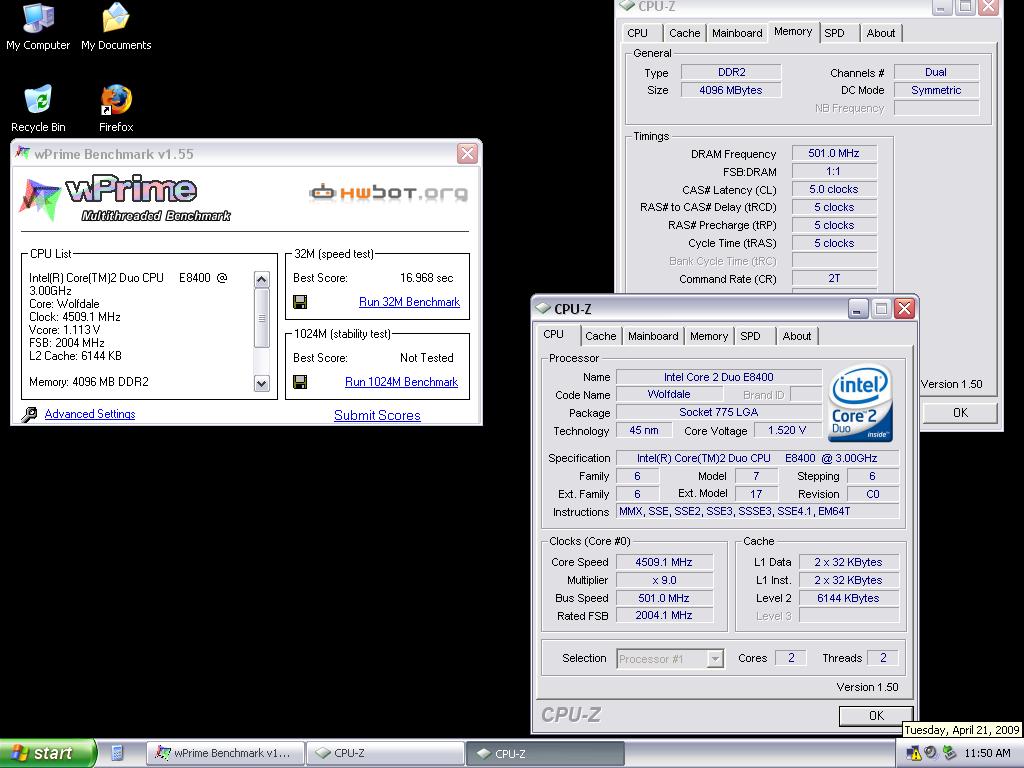Minimize the front CPU-Z window
The width and height of the screenshot is (1024, 768).
coord(859,308)
